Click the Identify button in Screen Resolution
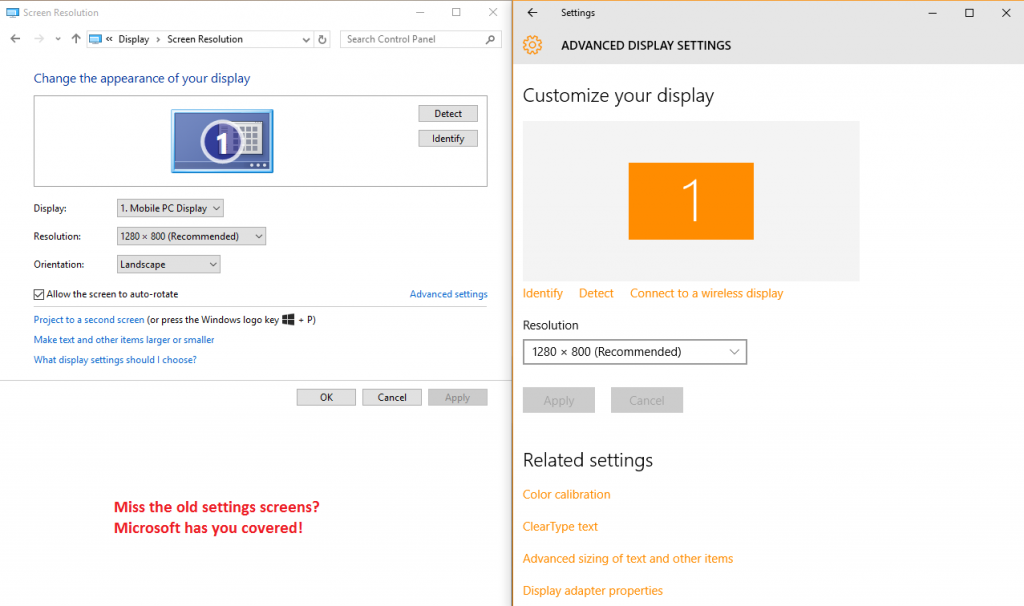Viewport: 1024px width, 606px height. click(448, 138)
